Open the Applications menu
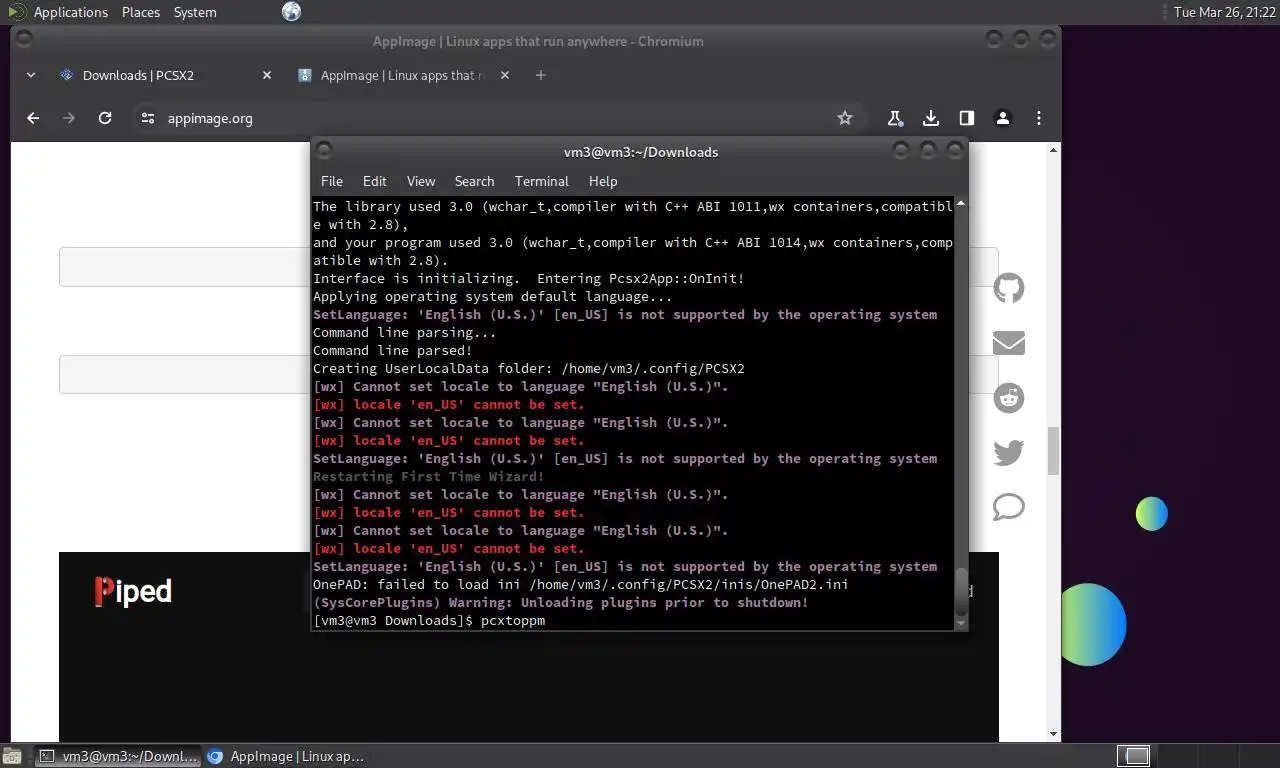This screenshot has height=768, width=1280. tap(71, 12)
